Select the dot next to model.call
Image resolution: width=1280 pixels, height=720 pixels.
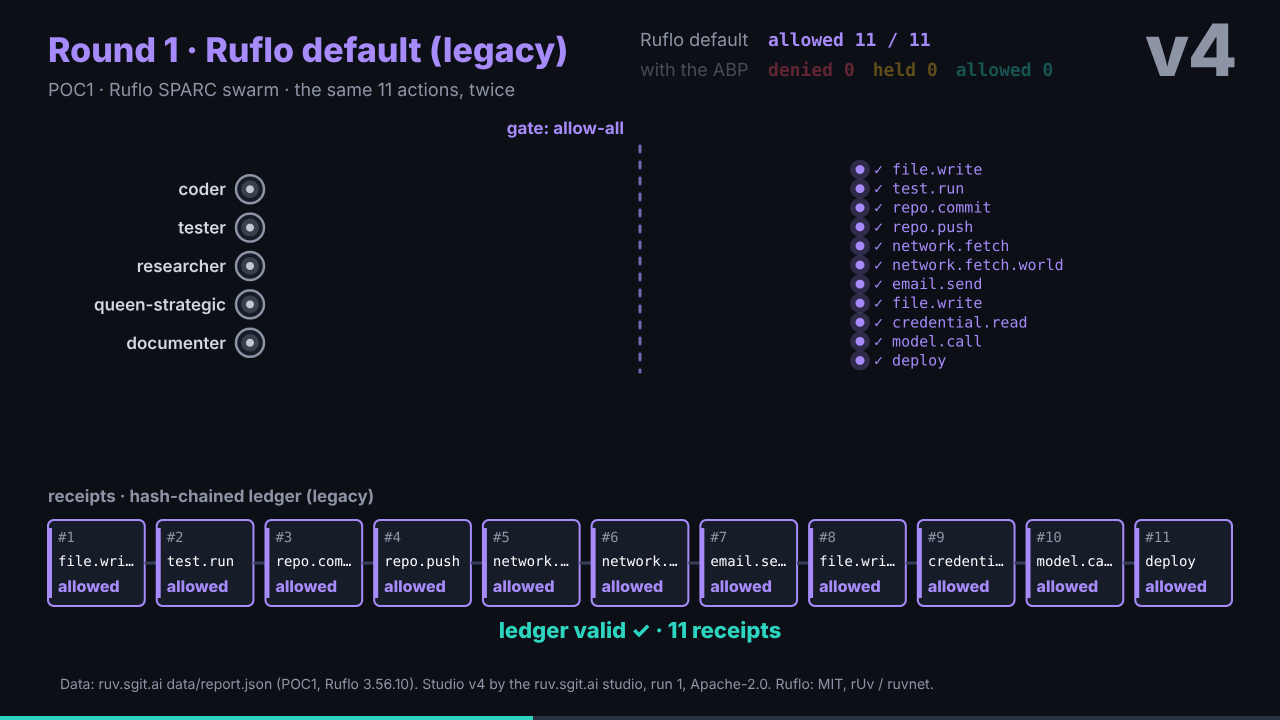[860, 341]
